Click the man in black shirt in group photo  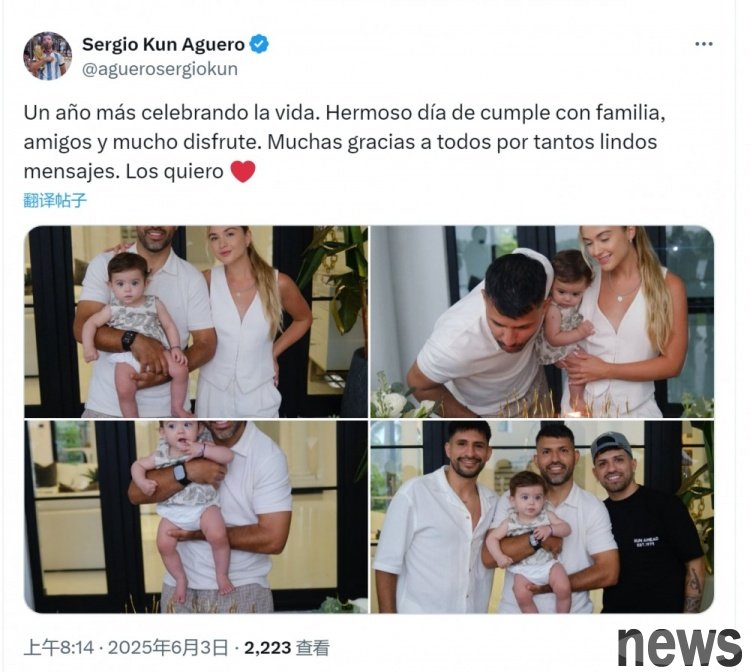point(649,522)
